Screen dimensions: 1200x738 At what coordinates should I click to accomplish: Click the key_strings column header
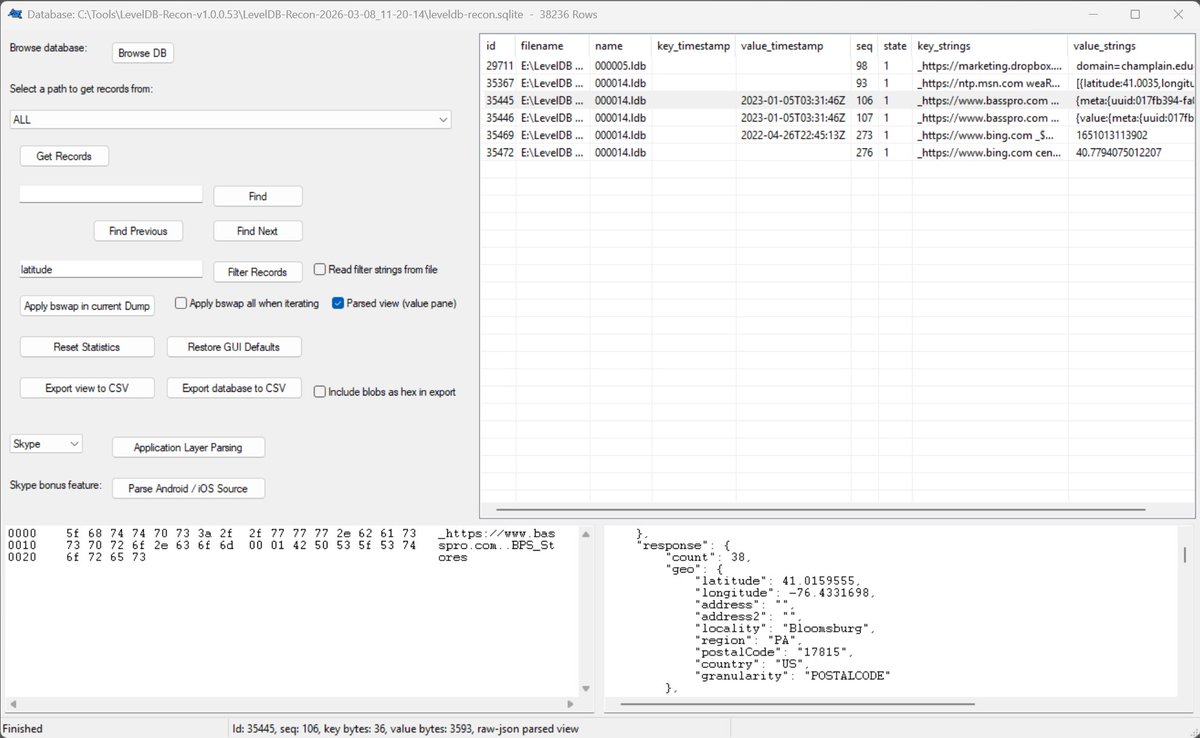[x=990, y=46]
